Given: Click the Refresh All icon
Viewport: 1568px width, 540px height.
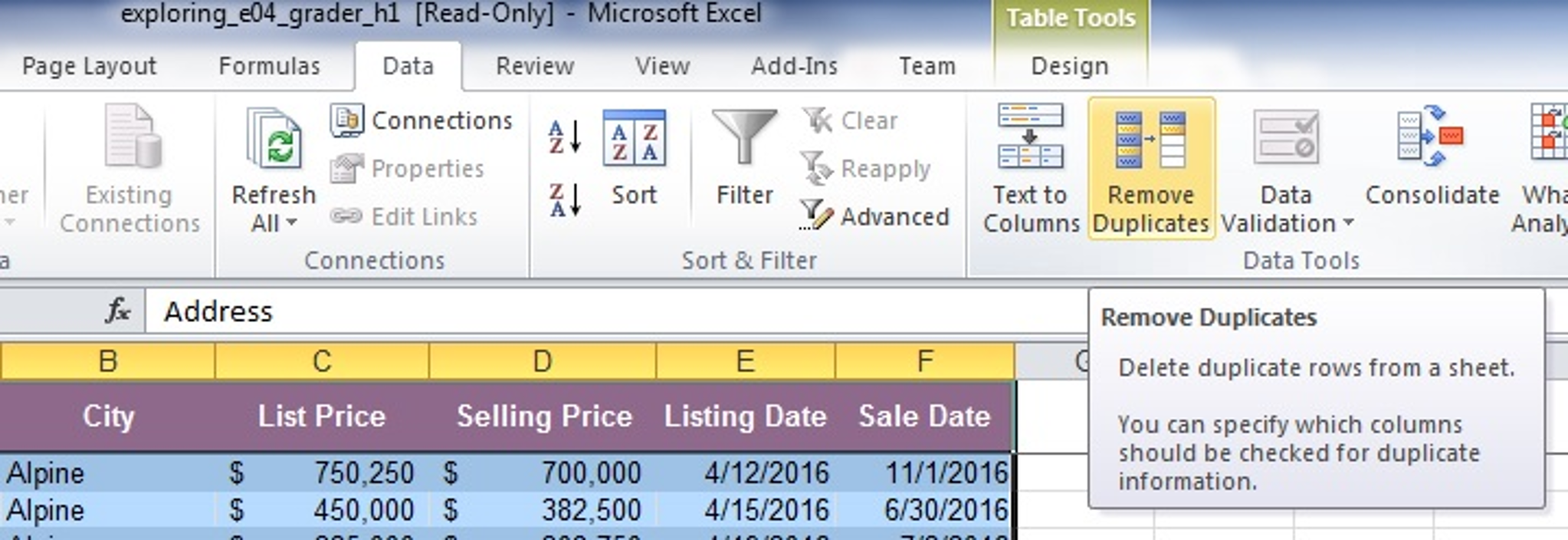Looking at the screenshot, I should click(x=274, y=138).
